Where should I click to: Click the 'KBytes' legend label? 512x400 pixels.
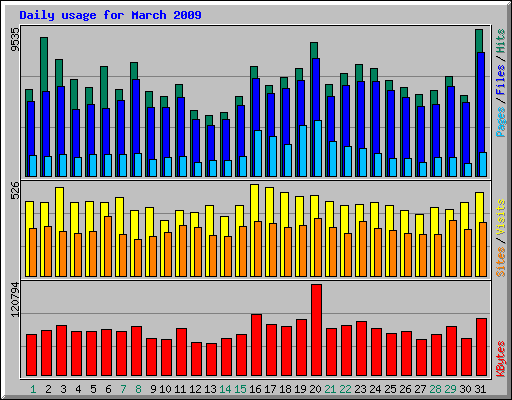click(500, 359)
